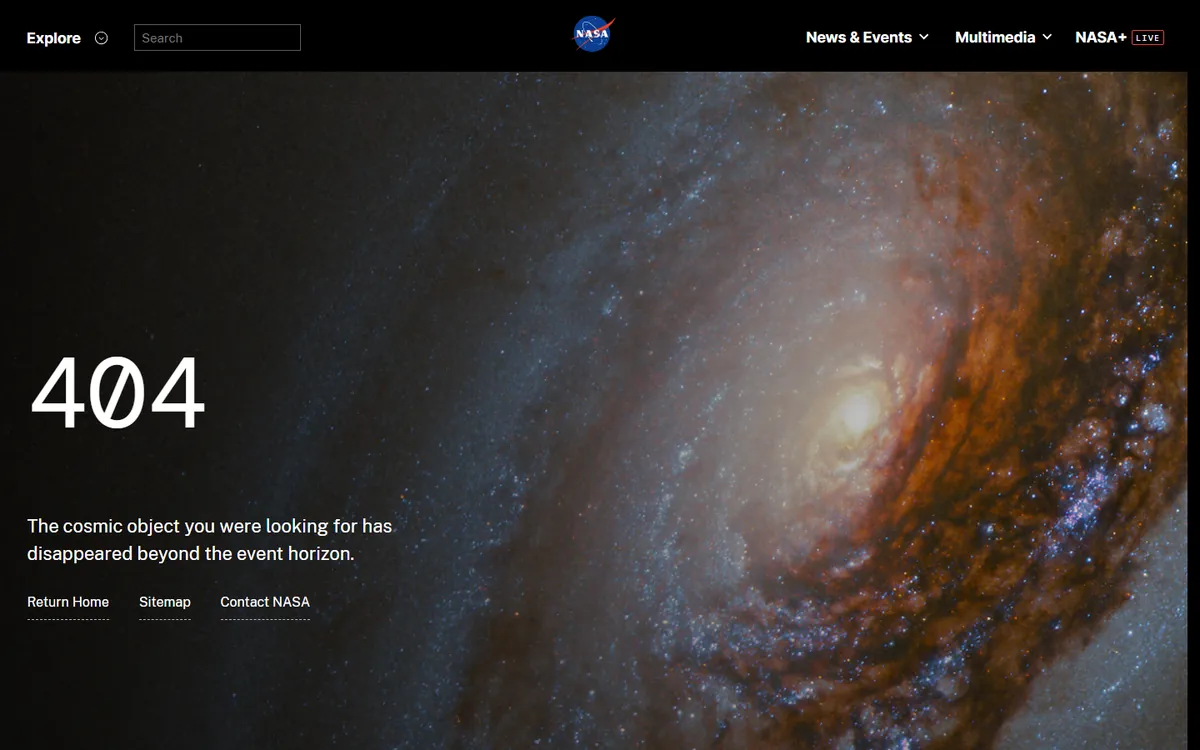Viewport: 1200px width, 750px height.
Task: Expand the Multimedia chevron arrow
Action: click(x=1047, y=37)
